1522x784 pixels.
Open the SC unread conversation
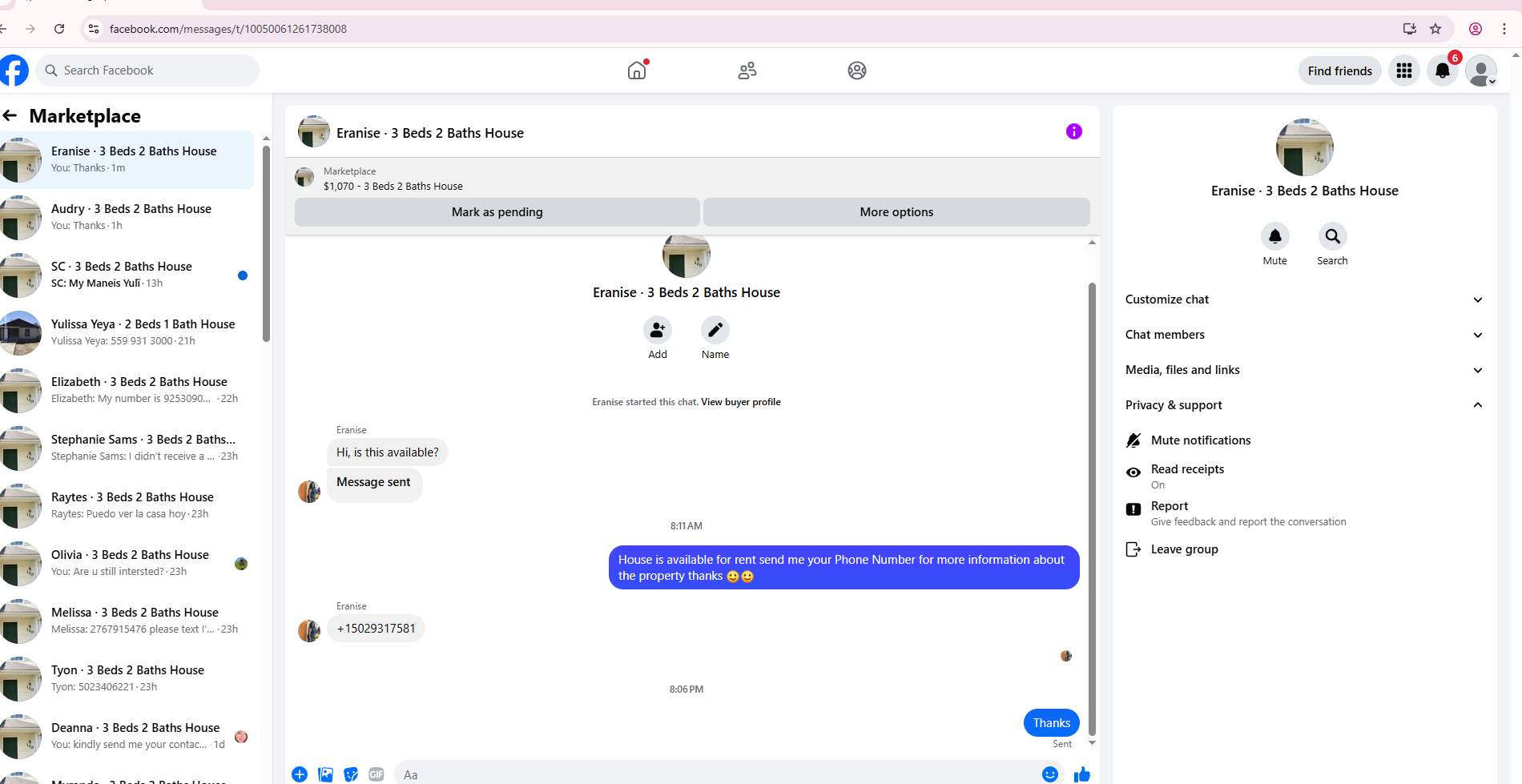coord(127,275)
